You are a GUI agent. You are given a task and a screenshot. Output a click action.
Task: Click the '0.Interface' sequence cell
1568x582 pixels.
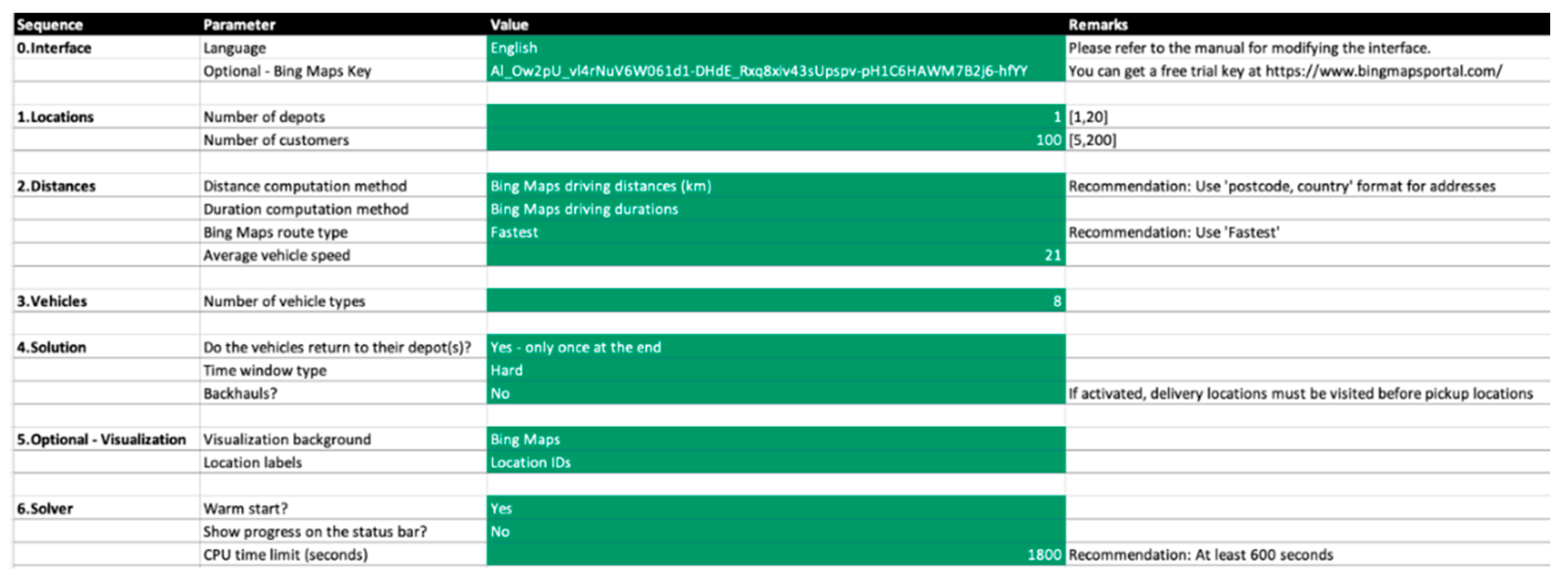pyautogui.click(x=54, y=47)
